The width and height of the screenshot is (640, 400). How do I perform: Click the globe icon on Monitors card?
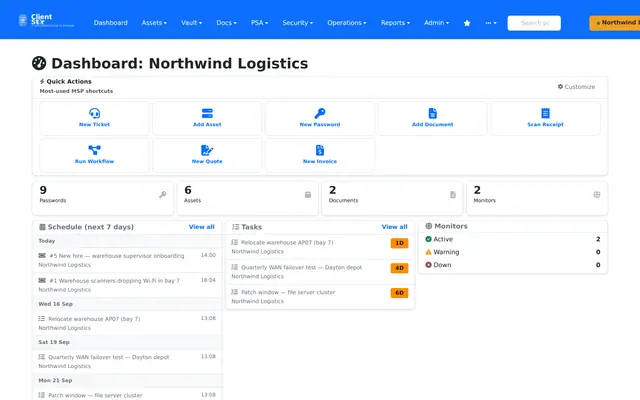point(597,195)
